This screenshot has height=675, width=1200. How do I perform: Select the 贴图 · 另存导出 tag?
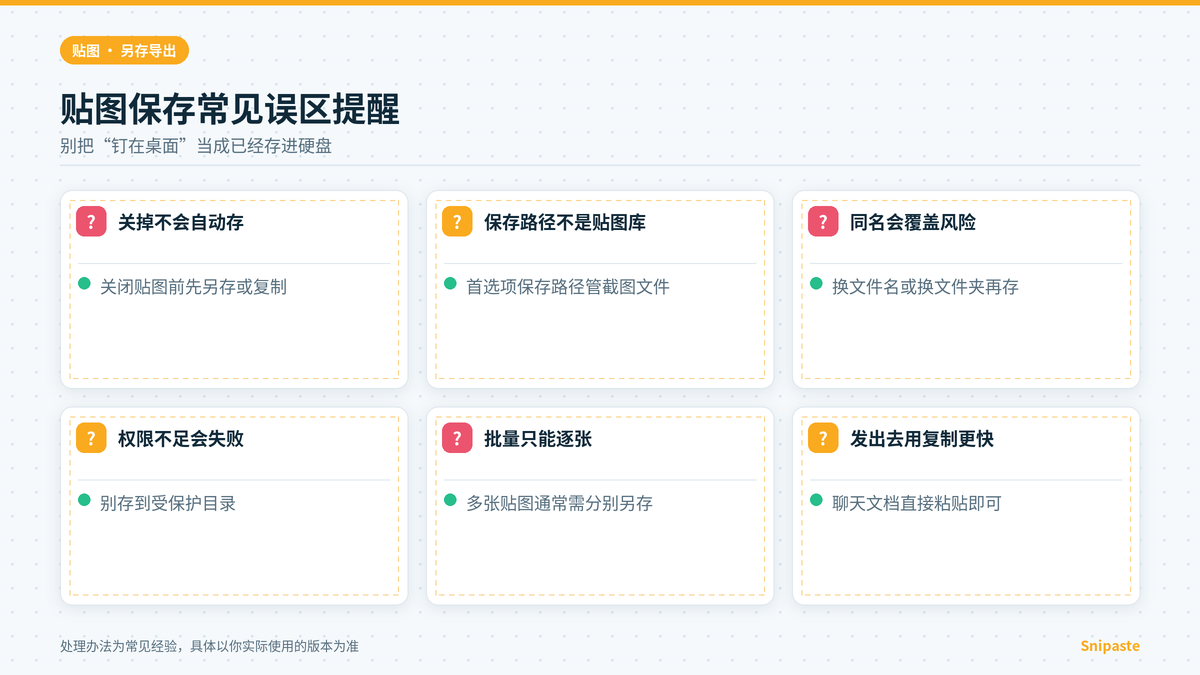point(124,51)
